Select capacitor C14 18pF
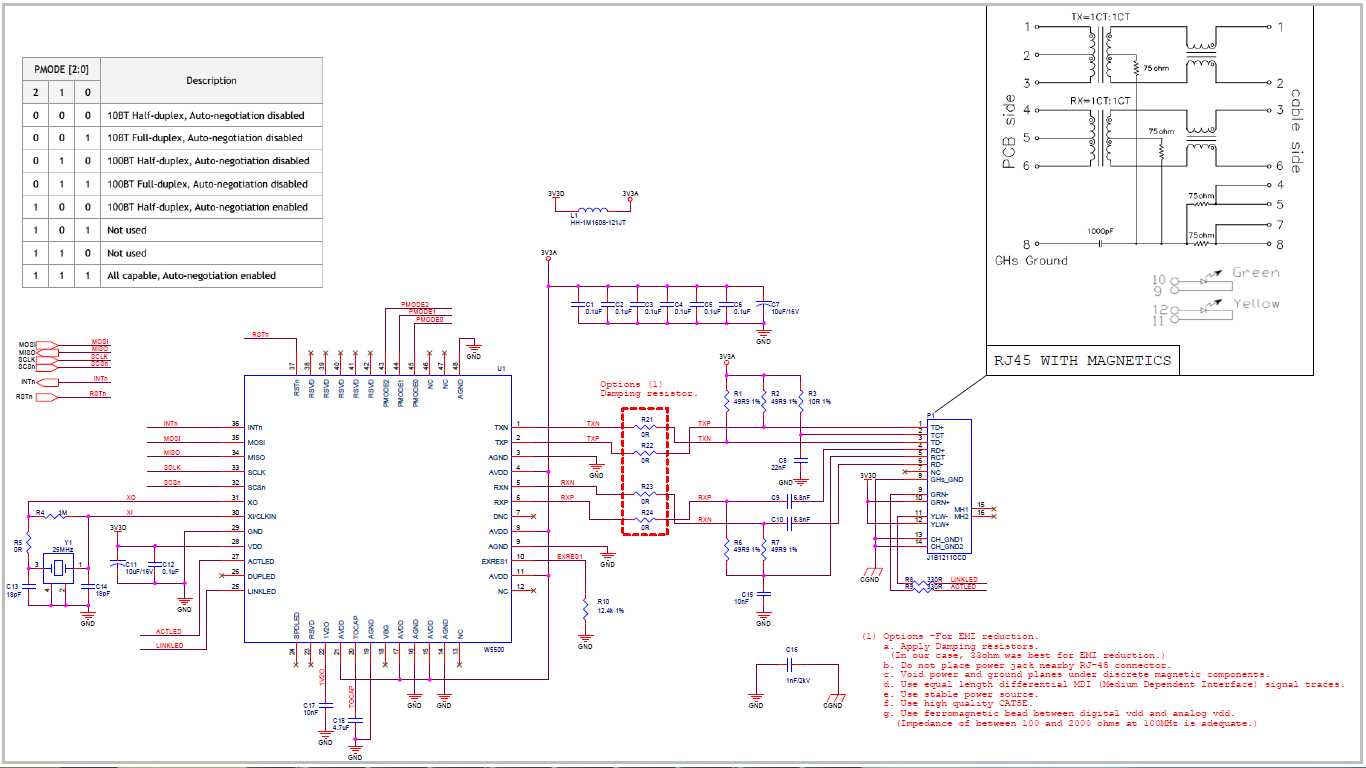1366x768 pixels. [x=87, y=587]
